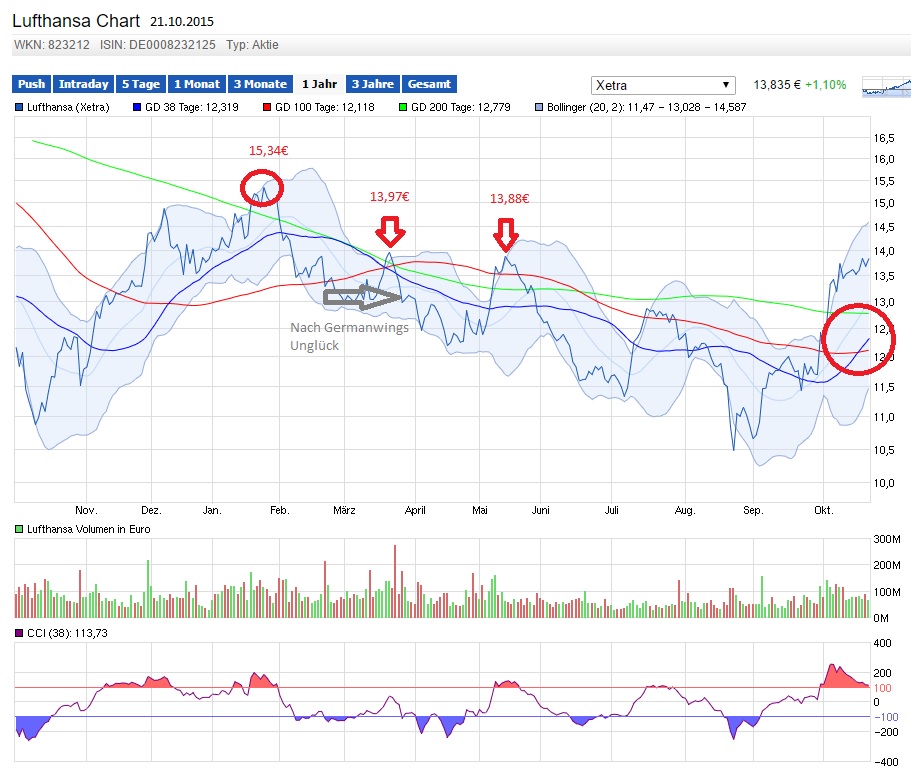Click the date 21.10.2015
This screenshot has width=911, height=776.
tap(182, 22)
